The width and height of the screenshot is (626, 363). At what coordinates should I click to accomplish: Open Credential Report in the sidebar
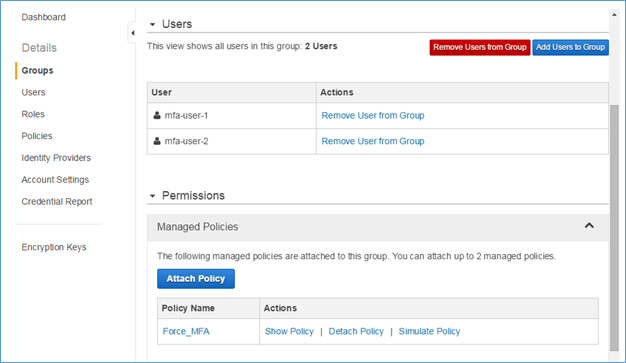pyautogui.click(x=57, y=202)
